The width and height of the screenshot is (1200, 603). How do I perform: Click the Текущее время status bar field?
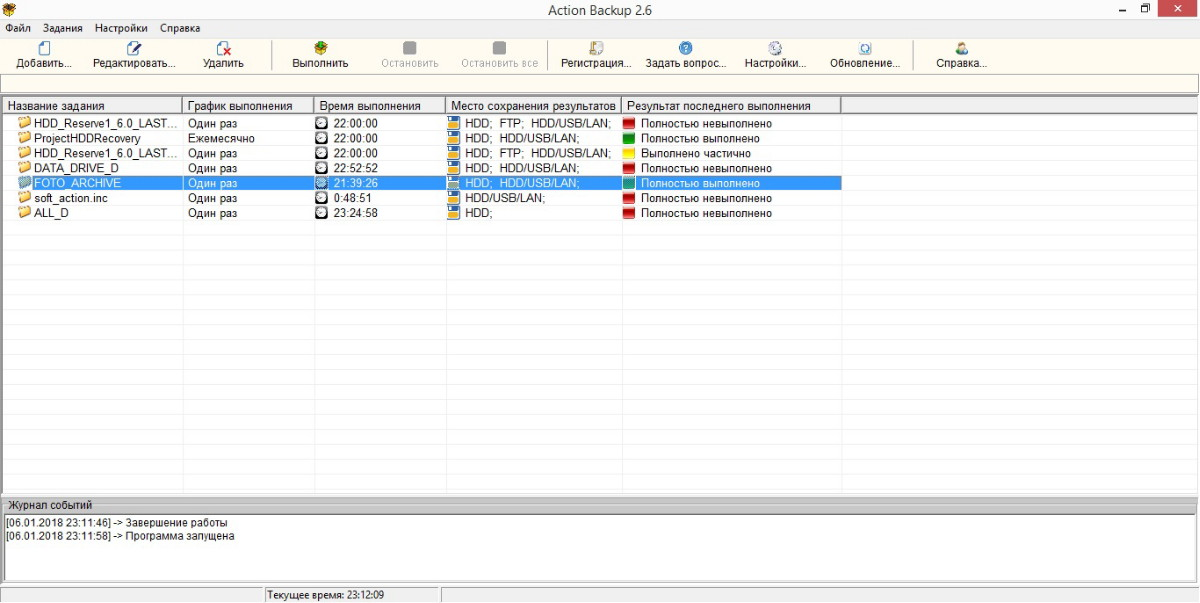coord(352,595)
